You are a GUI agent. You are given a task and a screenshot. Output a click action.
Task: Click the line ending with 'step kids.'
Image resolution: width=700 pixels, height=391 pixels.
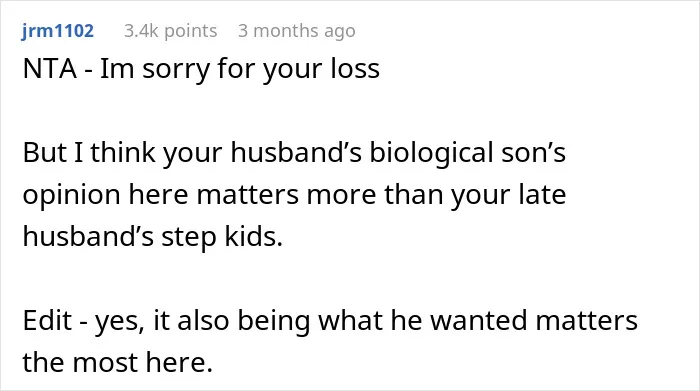(x=153, y=236)
